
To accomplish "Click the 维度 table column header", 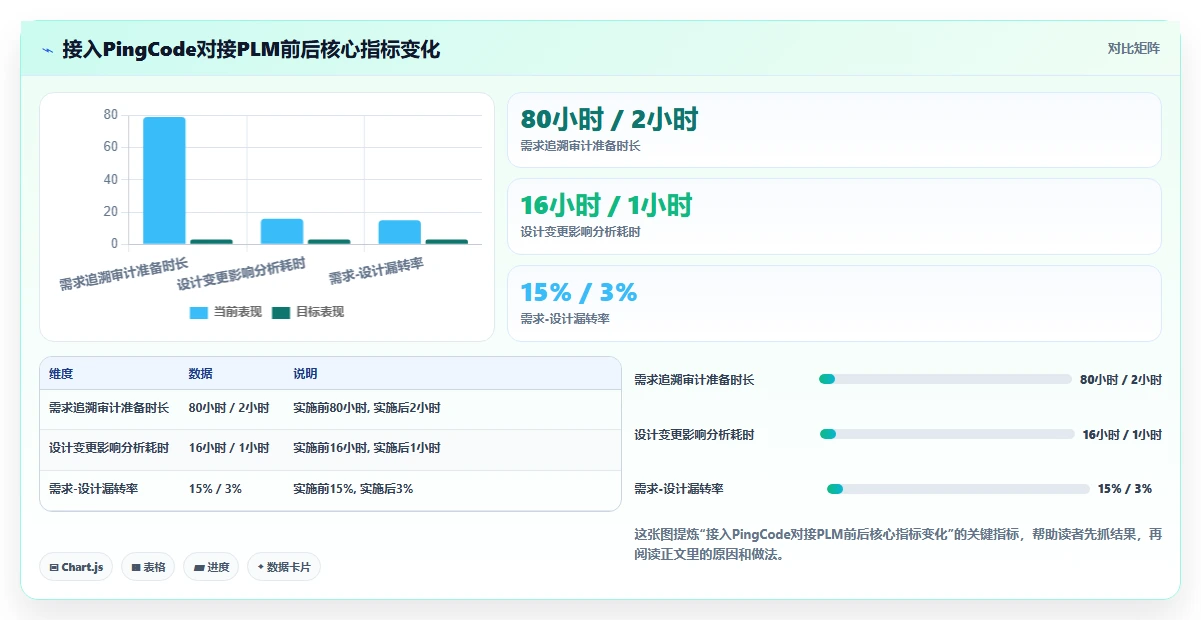I will click(61, 374).
